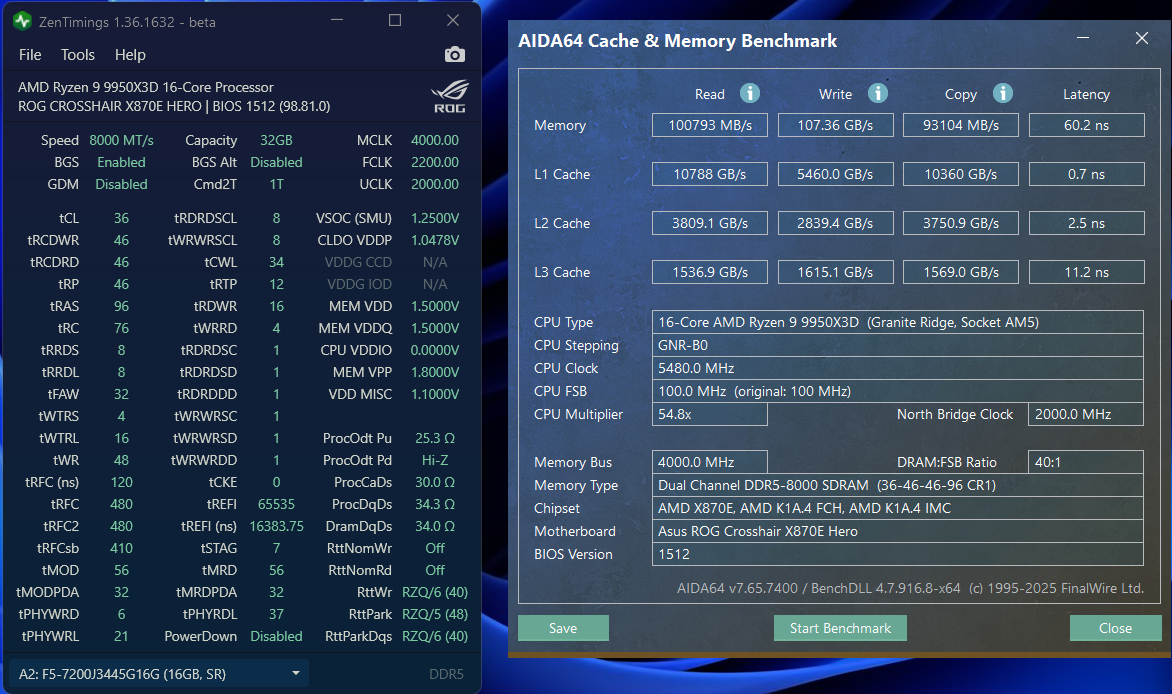Click Start Benchmark in AIDA64
The width and height of the screenshot is (1172, 694).
point(840,628)
